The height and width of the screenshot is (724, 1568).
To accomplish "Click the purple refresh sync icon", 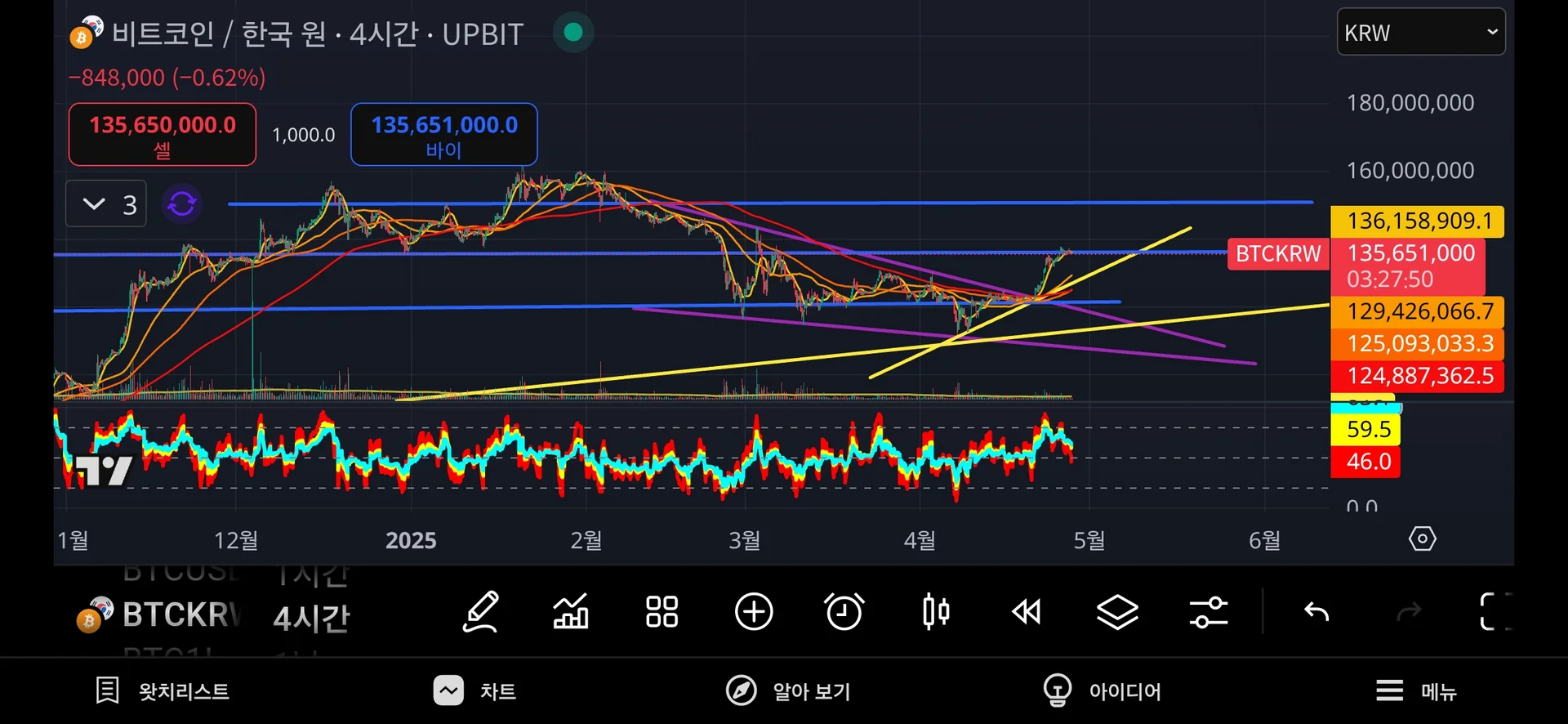I will pyautogui.click(x=182, y=203).
